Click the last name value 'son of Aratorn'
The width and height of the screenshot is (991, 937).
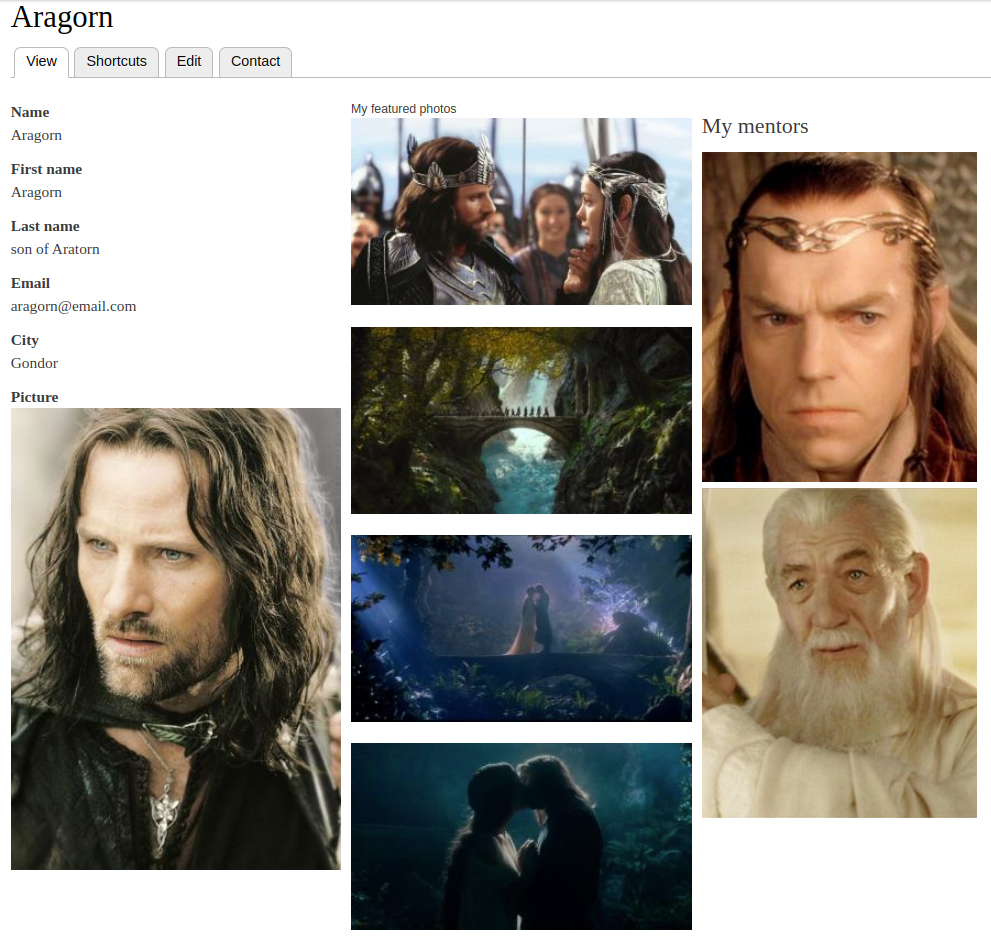[x=55, y=250]
